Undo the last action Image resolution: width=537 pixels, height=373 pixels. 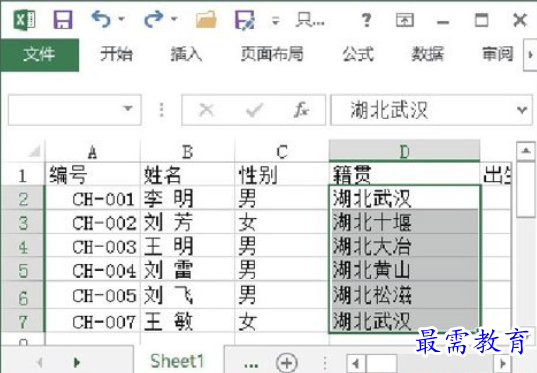(x=101, y=19)
